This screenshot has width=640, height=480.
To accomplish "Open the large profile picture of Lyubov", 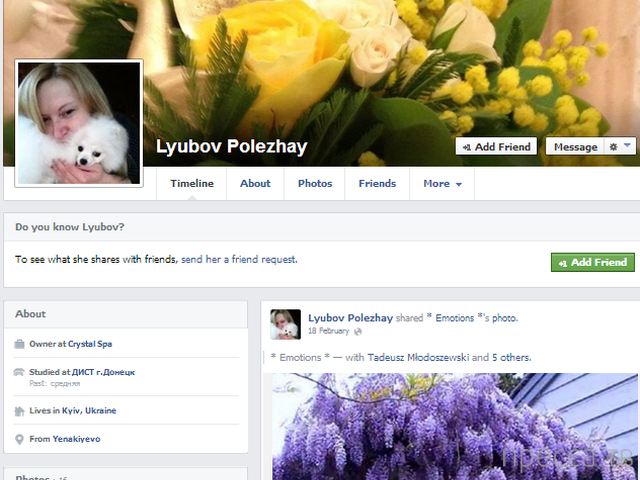I will click(x=79, y=123).
